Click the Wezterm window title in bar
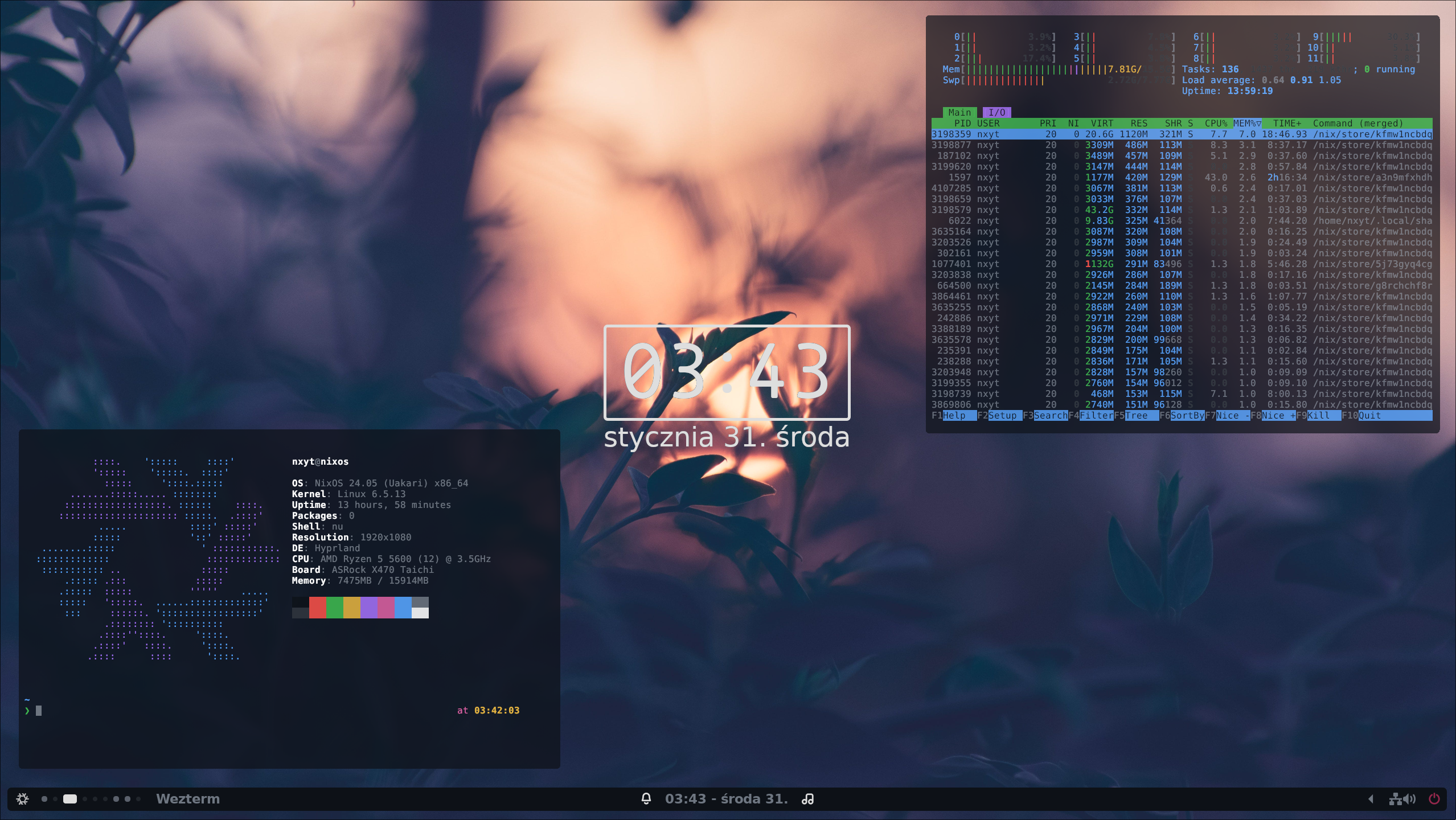The width and height of the screenshot is (1456, 820). point(188,799)
